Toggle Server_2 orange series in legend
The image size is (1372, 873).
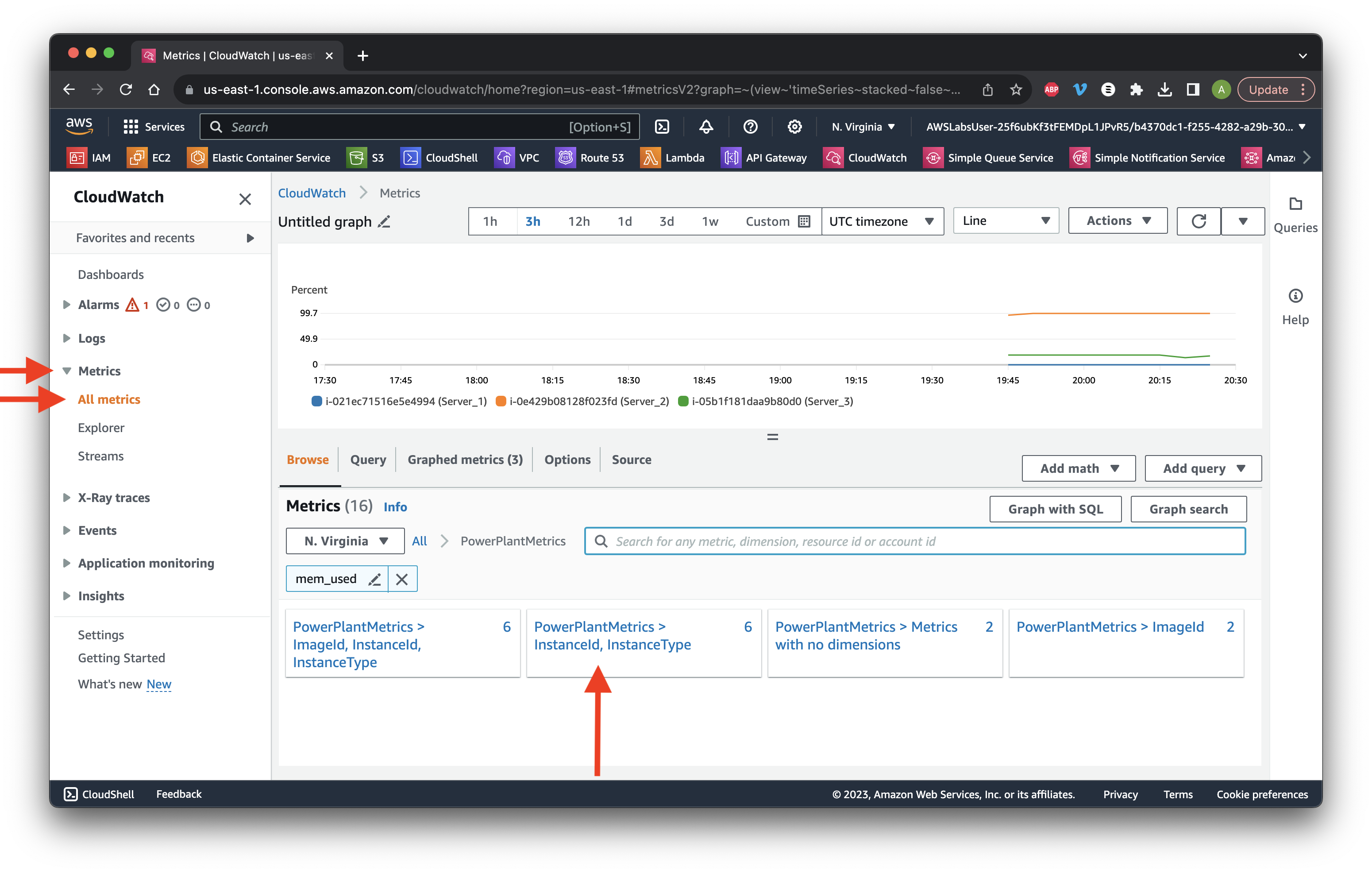click(582, 401)
